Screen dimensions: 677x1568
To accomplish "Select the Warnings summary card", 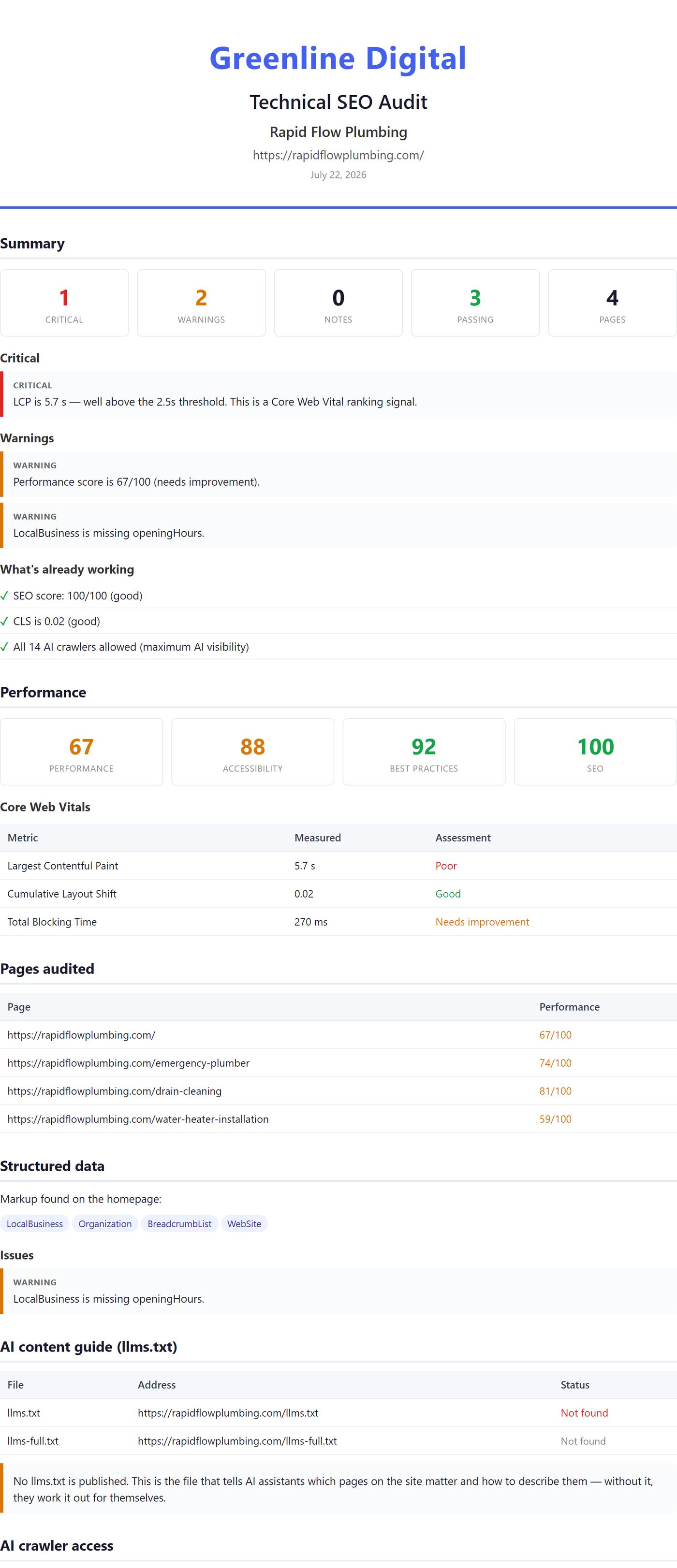I will pyautogui.click(x=202, y=303).
